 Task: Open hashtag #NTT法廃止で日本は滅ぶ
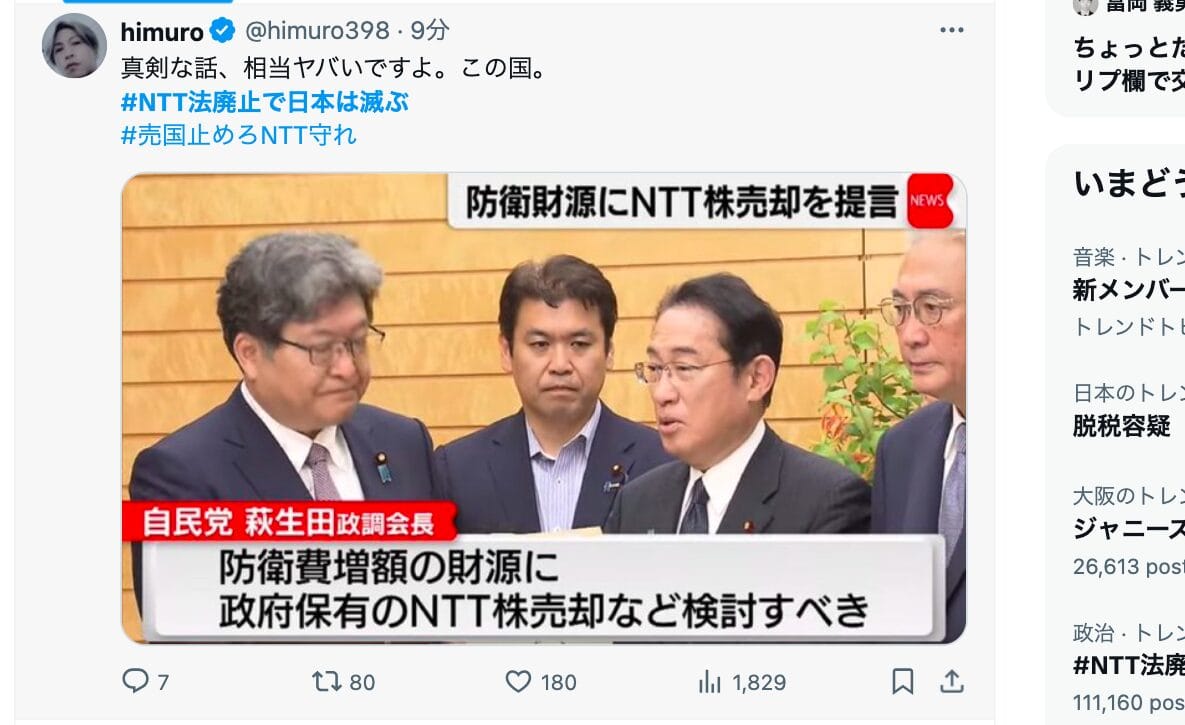point(265,102)
